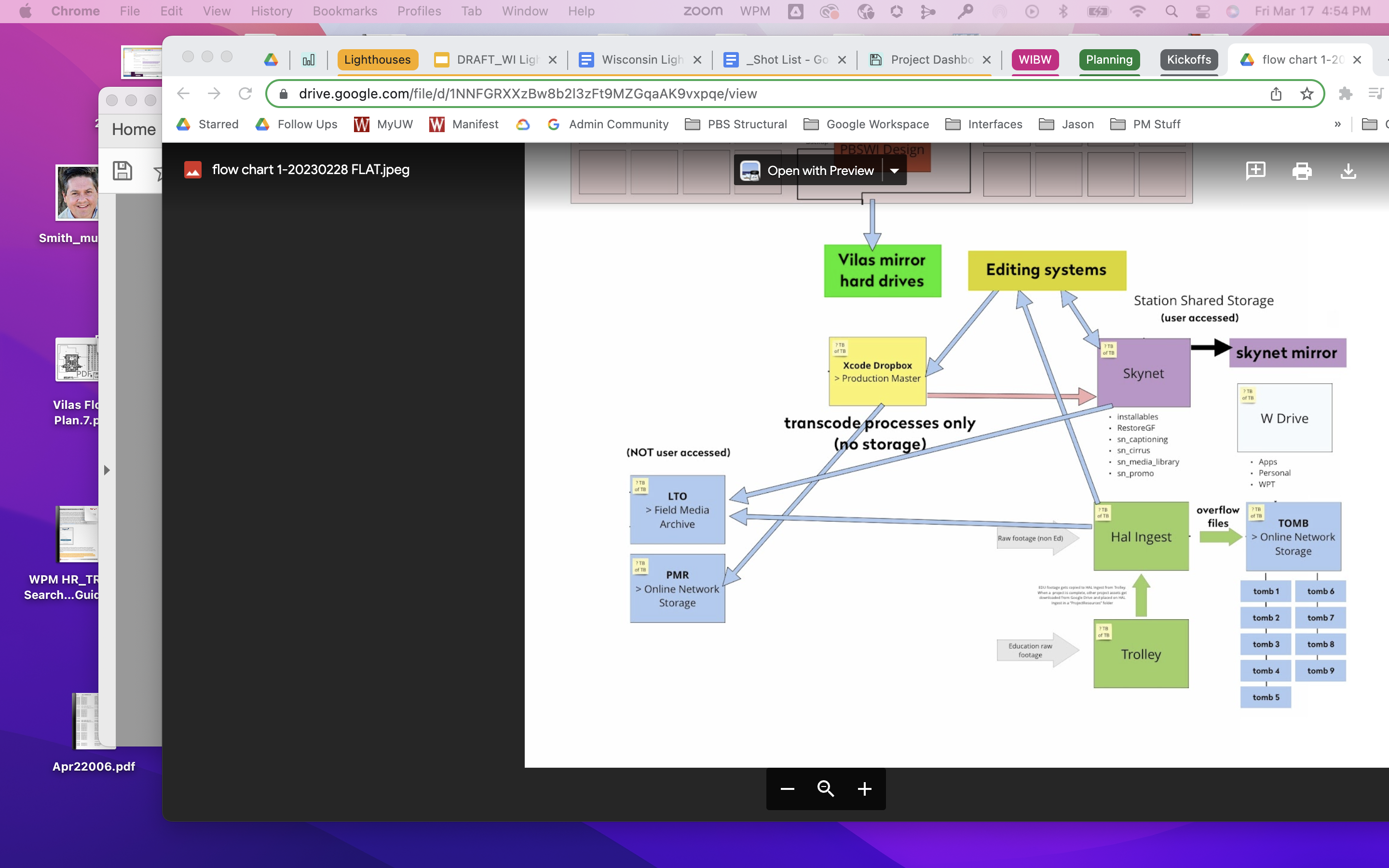Click the Chrome back arrow

[x=183, y=94]
